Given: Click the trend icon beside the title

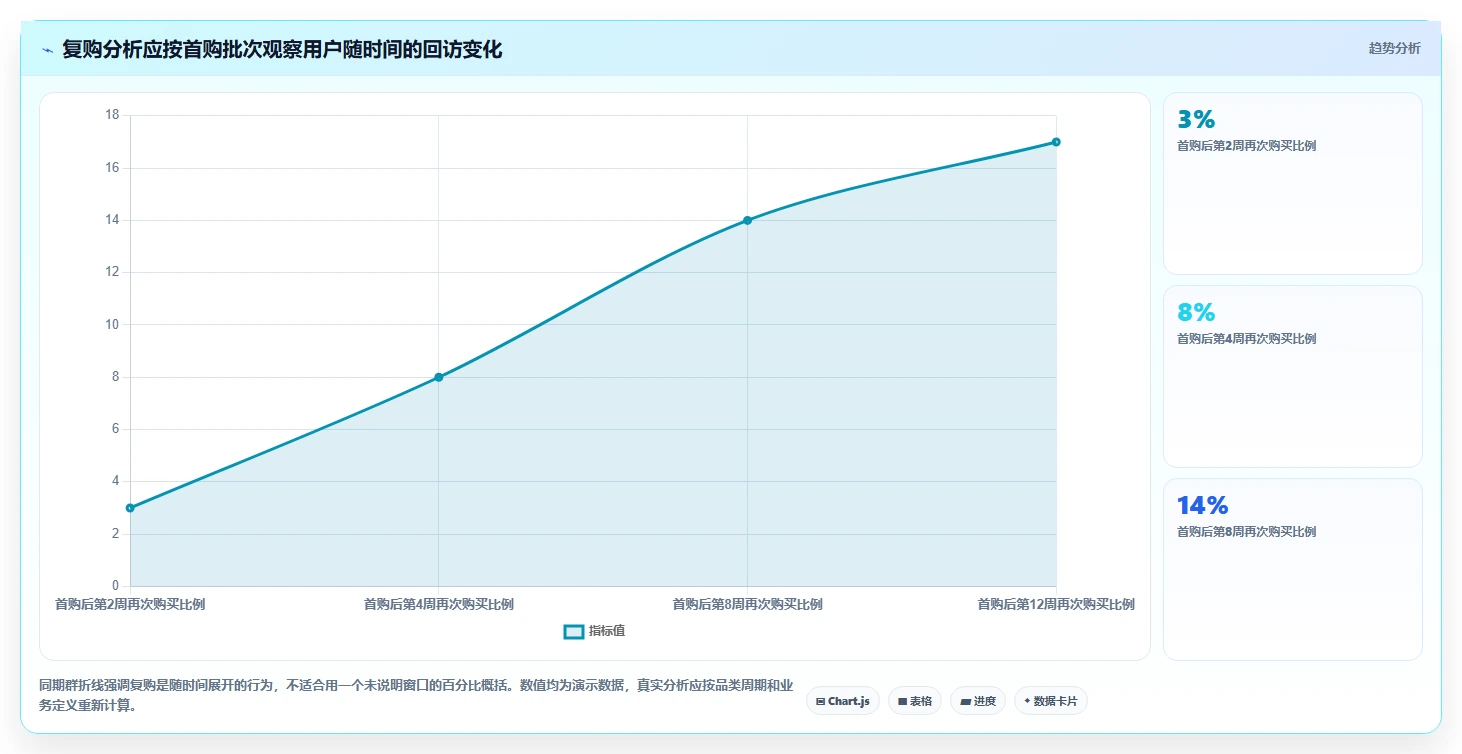Looking at the screenshot, I should click(47, 50).
